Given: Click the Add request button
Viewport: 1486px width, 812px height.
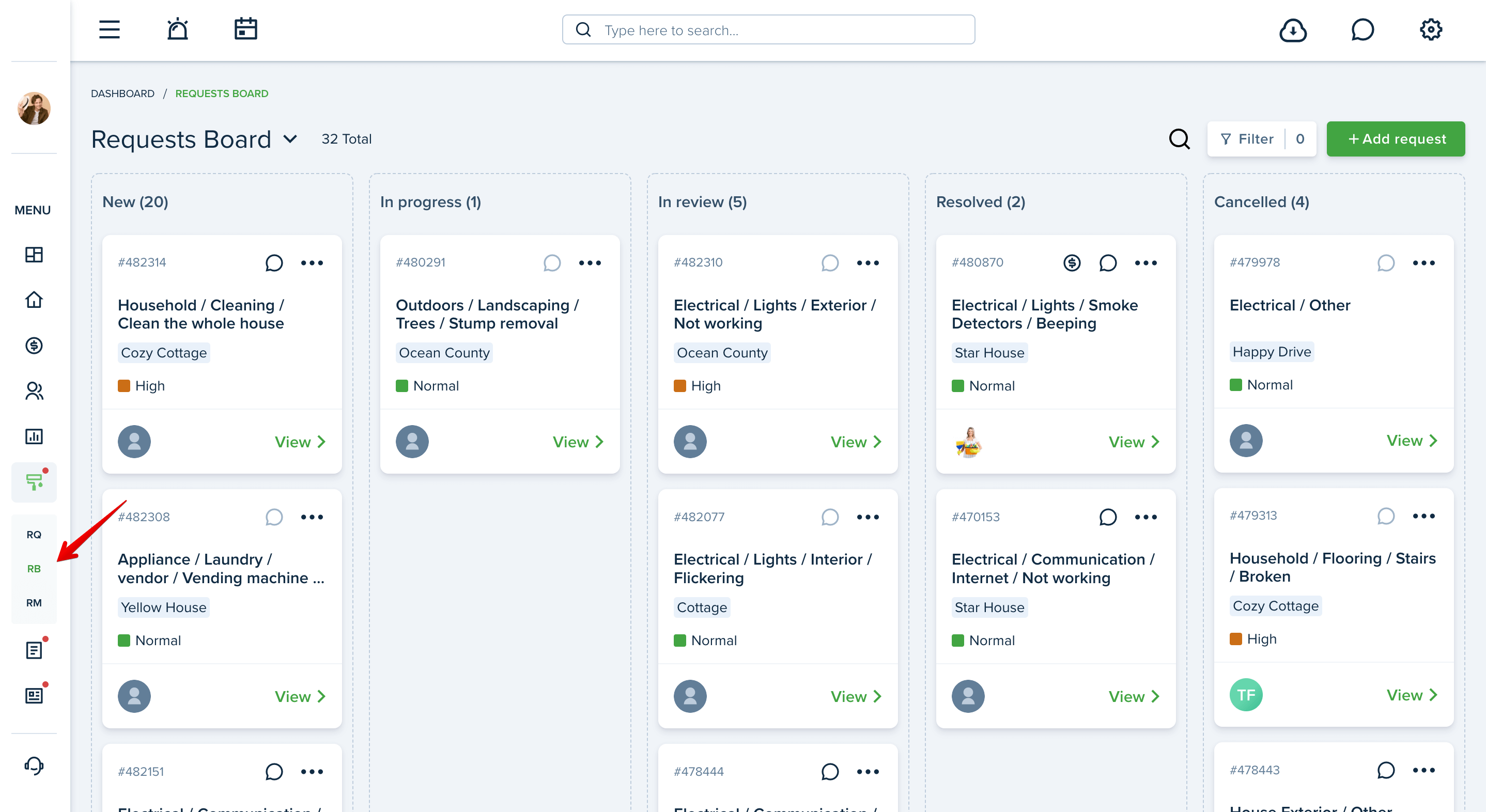Looking at the screenshot, I should (1396, 139).
